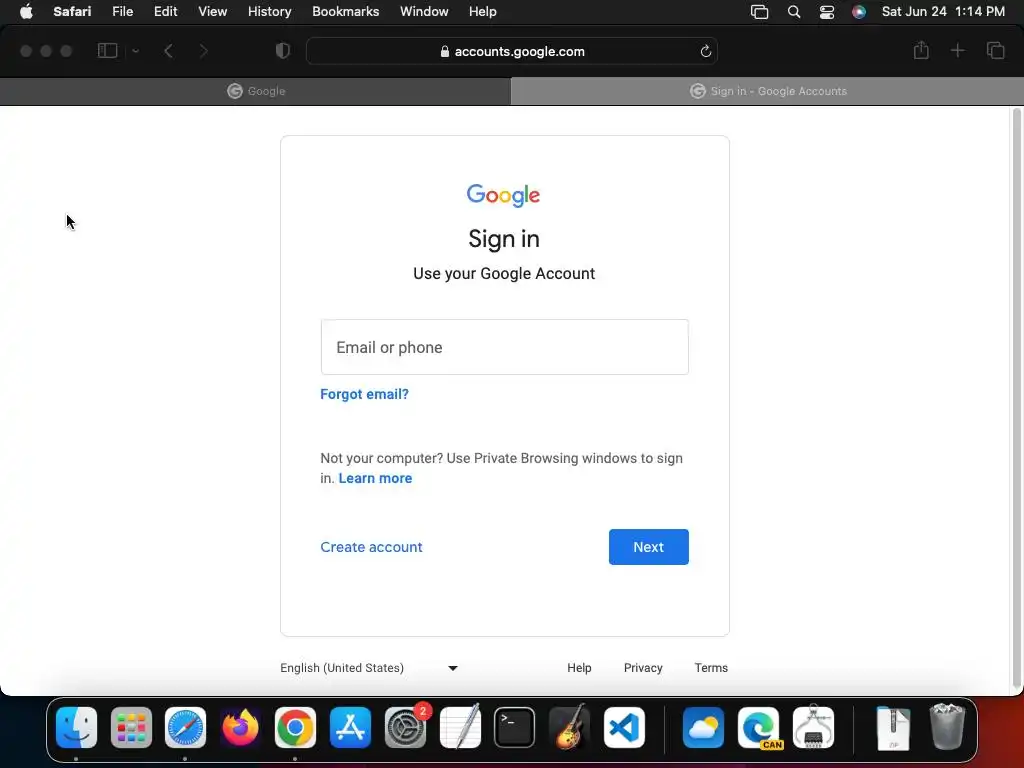Open Spotlight search from menu bar
The width and height of the screenshot is (1024, 768).
point(793,12)
